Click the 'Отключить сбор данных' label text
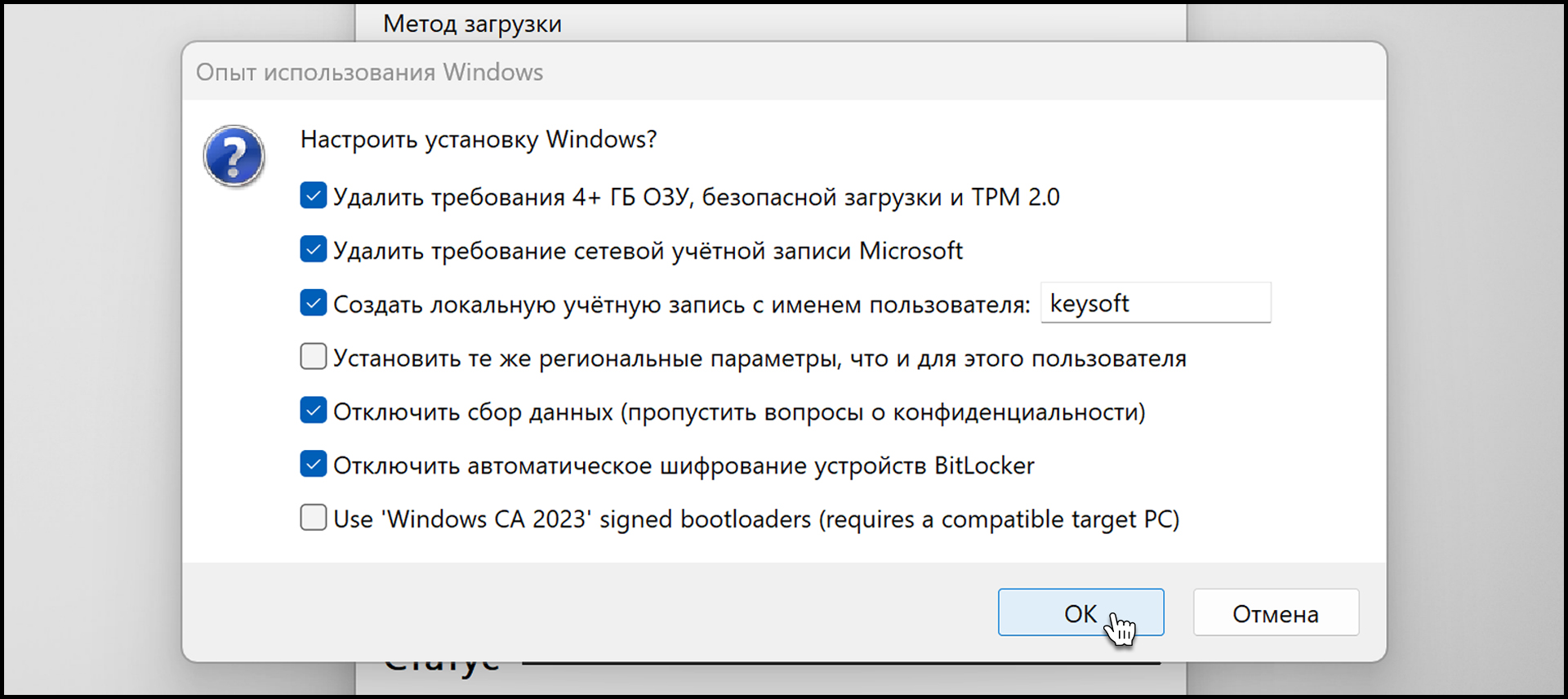 tap(738, 412)
